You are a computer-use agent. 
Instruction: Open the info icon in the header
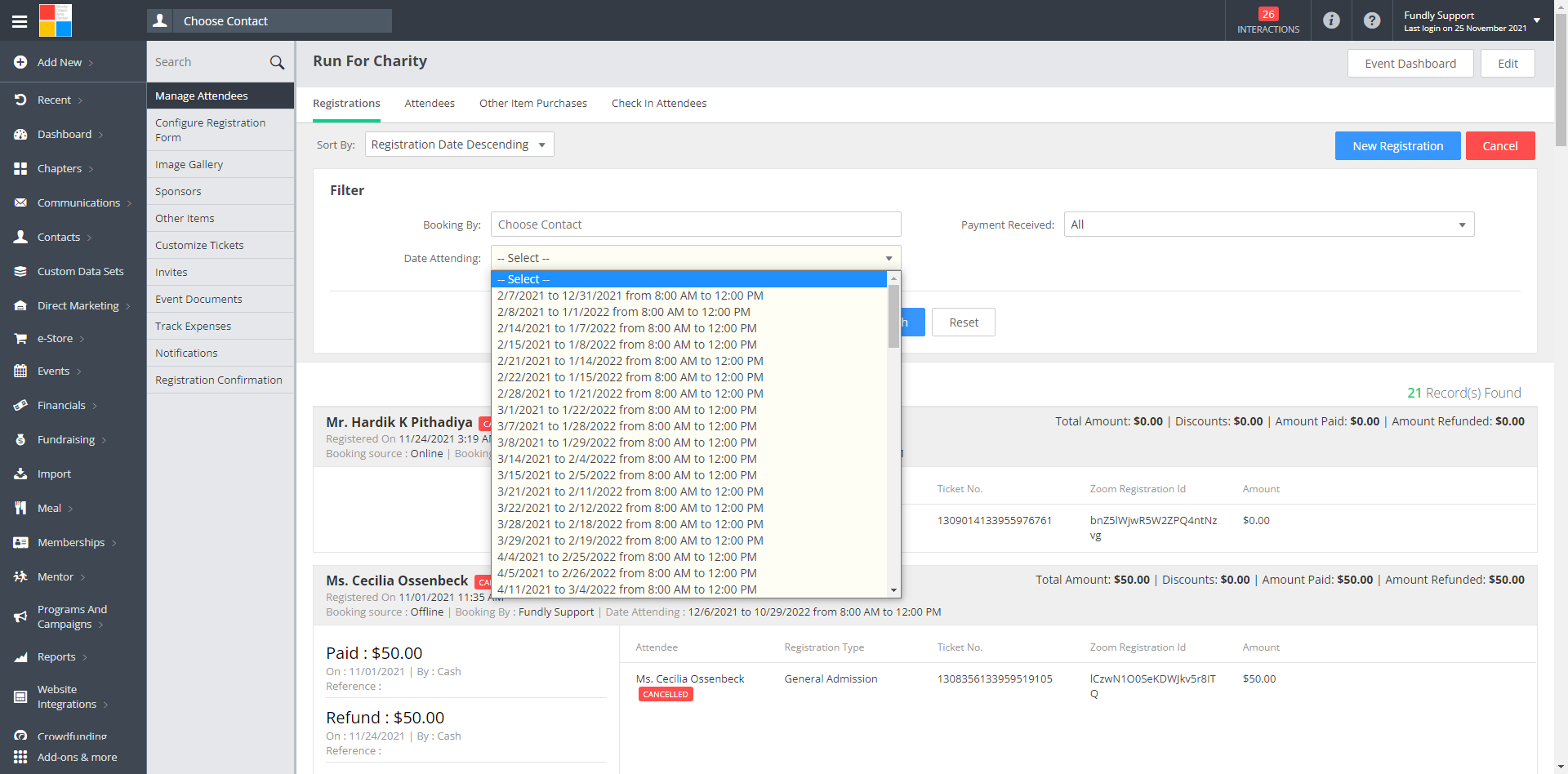pos(1331,20)
